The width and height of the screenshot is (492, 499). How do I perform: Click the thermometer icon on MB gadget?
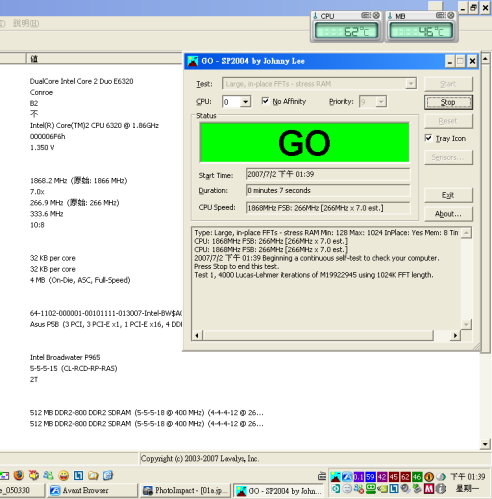(390, 16)
